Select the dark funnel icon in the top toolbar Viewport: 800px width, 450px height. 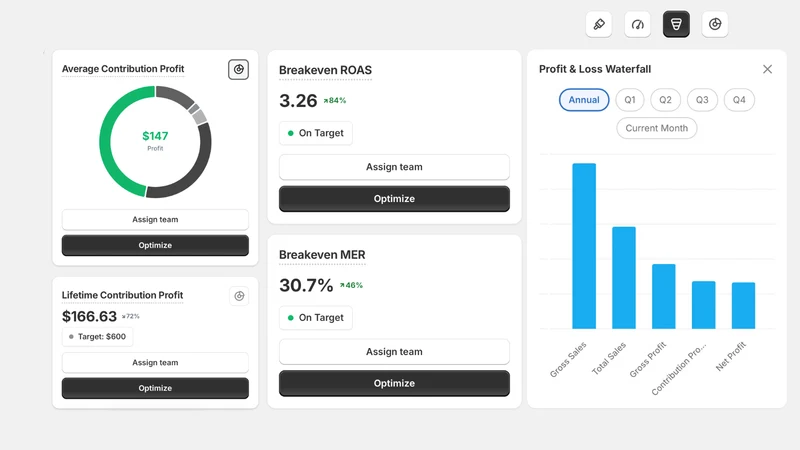[676, 24]
